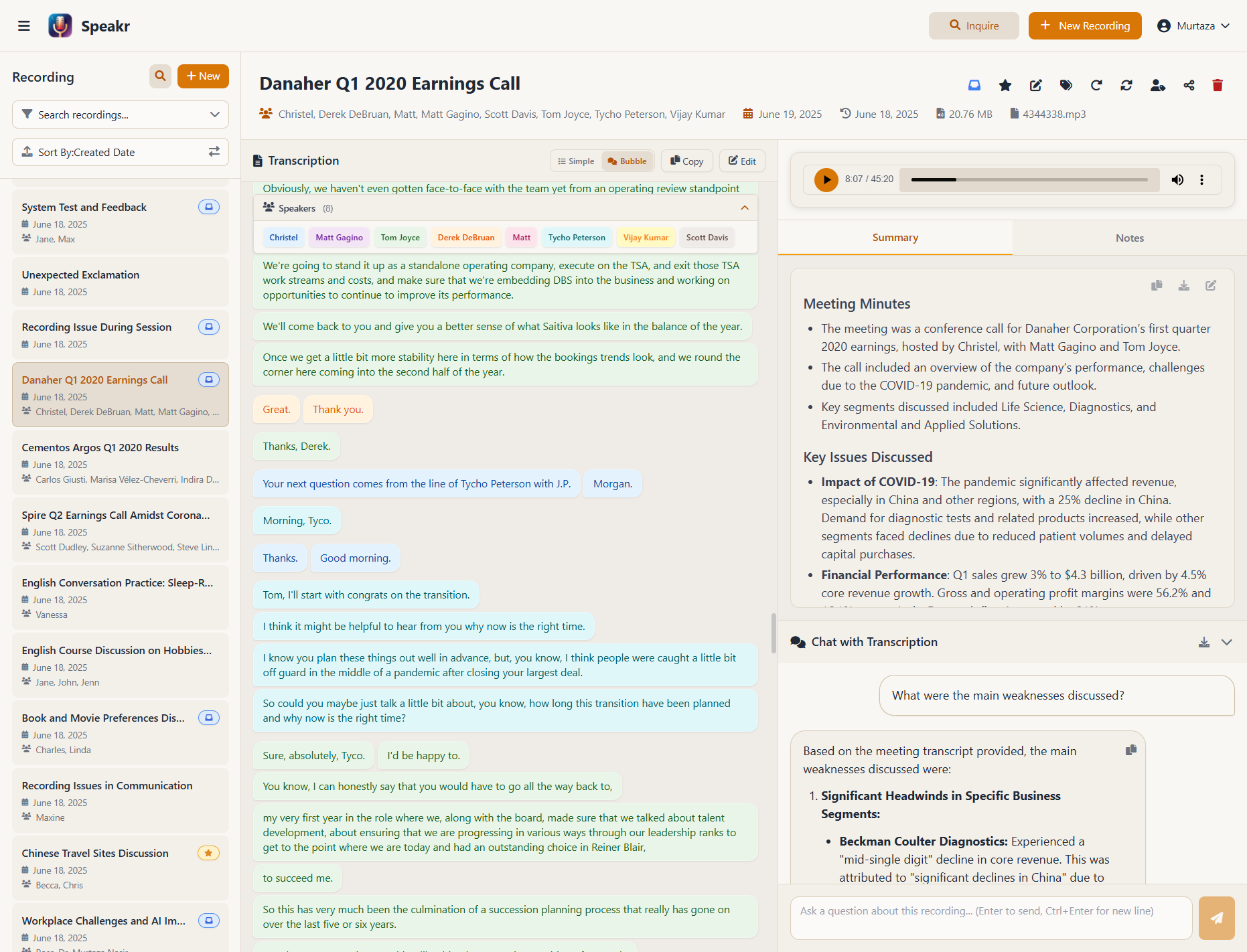Viewport: 1247px width, 952px height.
Task: Toggle inbox badge on System Test recording
Action: (x=209, y=207)
